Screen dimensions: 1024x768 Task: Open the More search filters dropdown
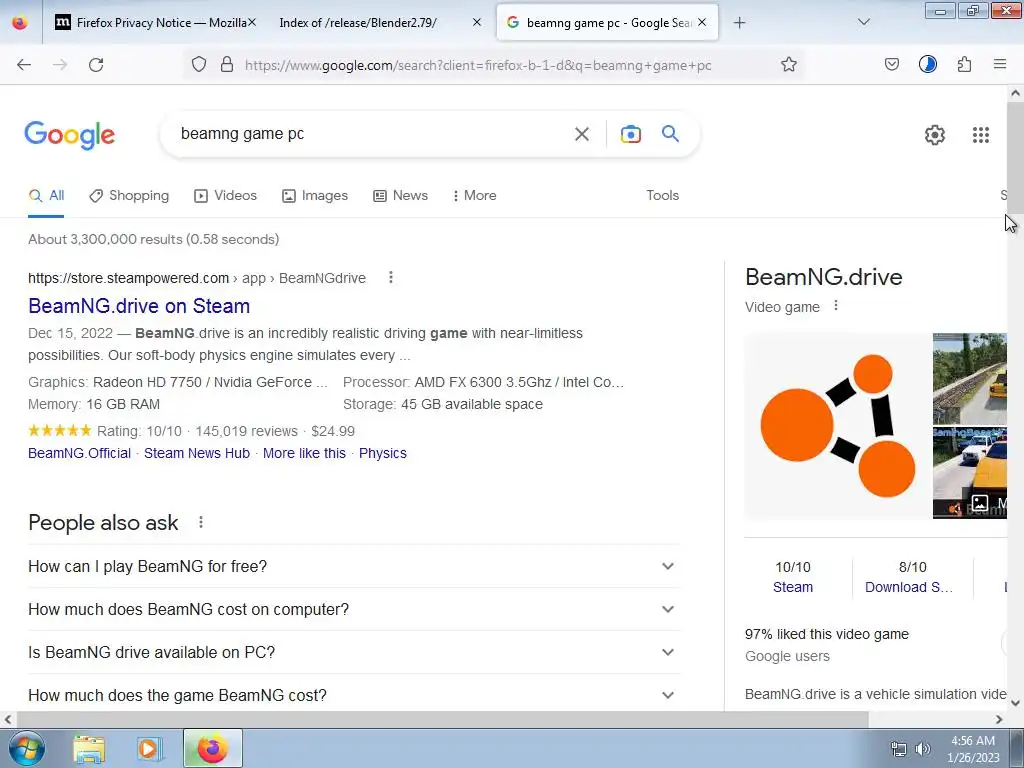(x=474, y=195)
